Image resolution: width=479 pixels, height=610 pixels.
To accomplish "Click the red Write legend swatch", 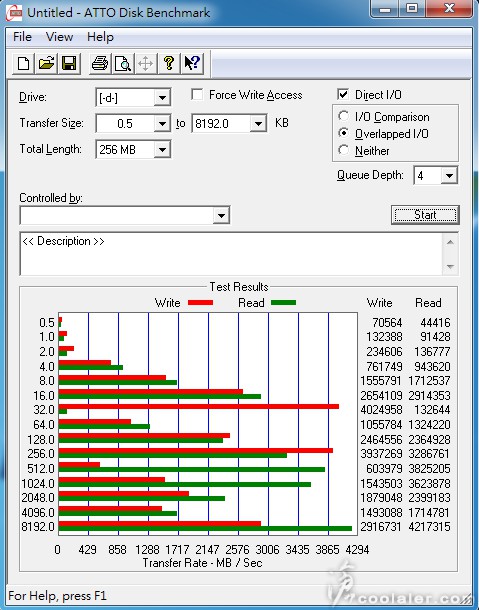I will pos(200,303).
